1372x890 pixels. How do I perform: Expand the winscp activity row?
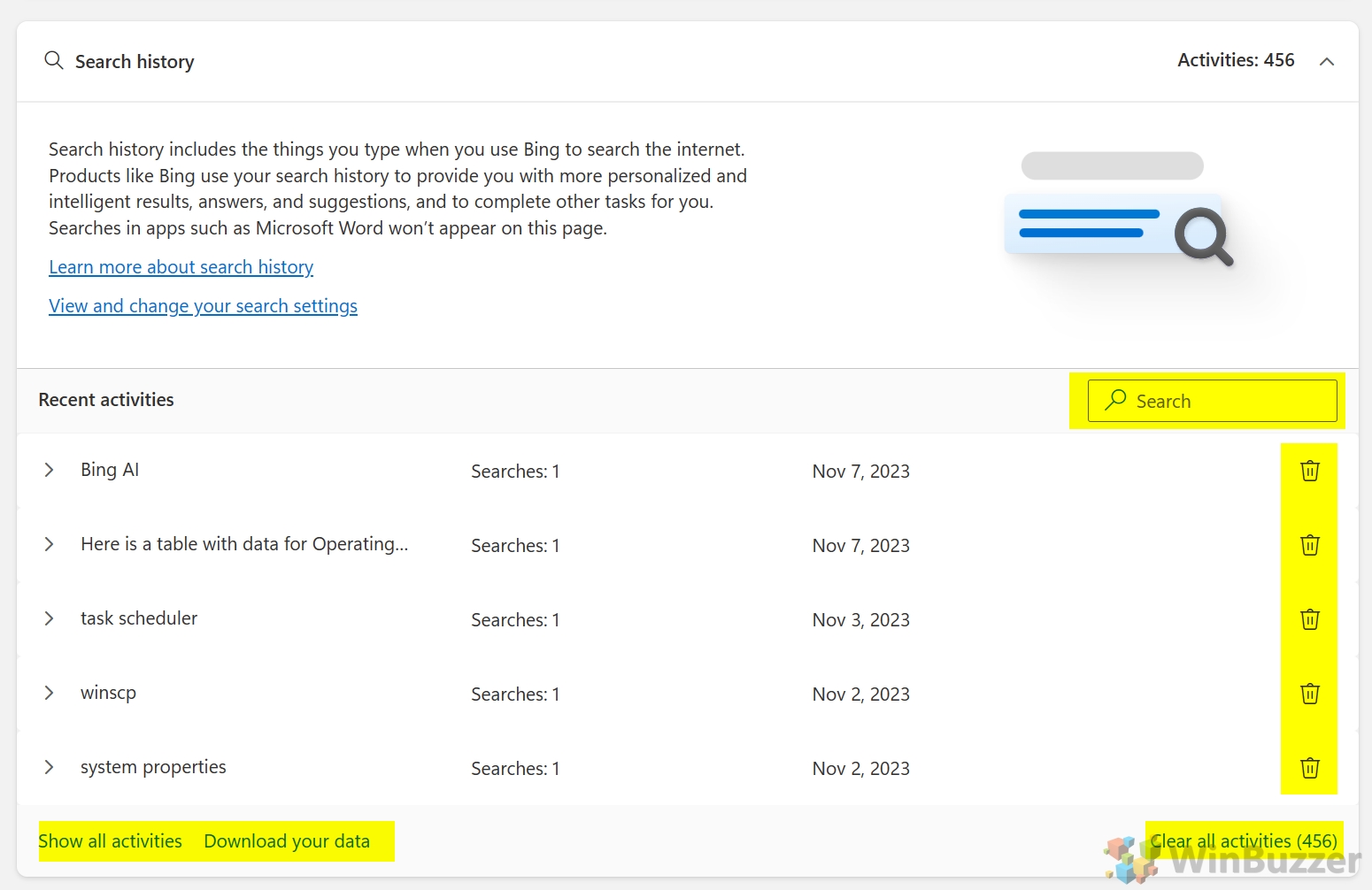[x=50, y=693]
